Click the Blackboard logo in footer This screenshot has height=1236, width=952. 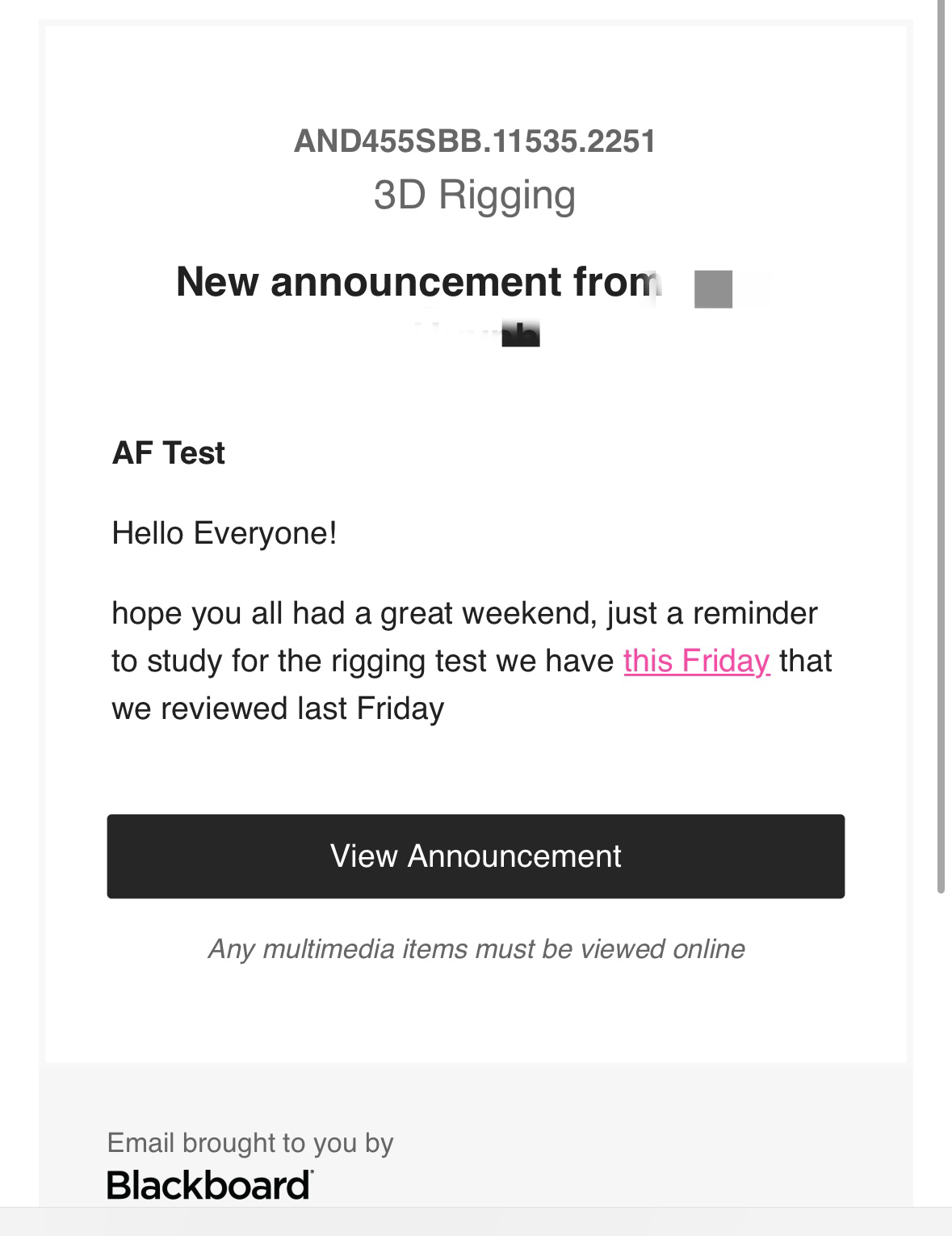tap(210, 1185)
